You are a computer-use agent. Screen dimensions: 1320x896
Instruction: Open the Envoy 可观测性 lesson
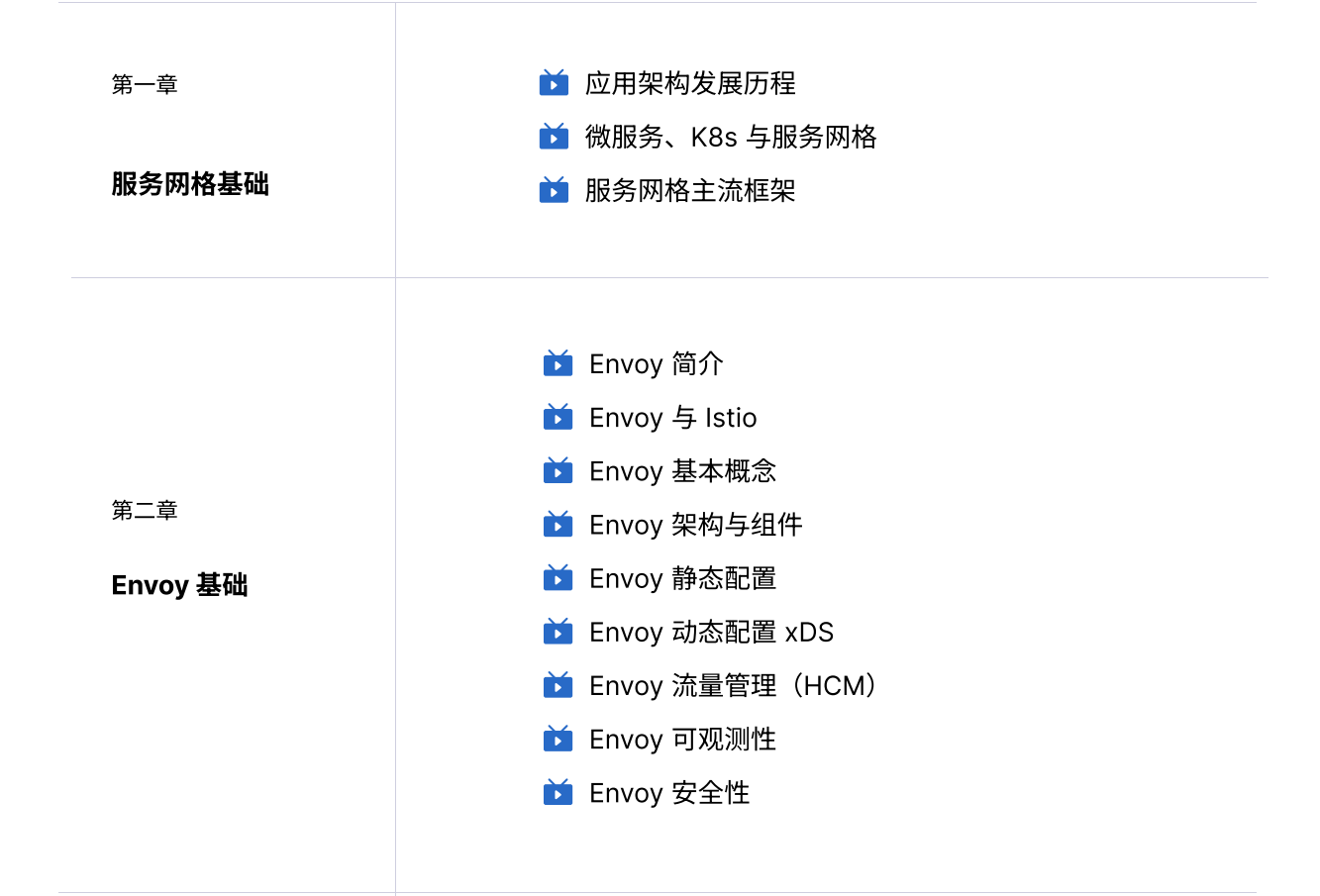(x=683, y=739)
